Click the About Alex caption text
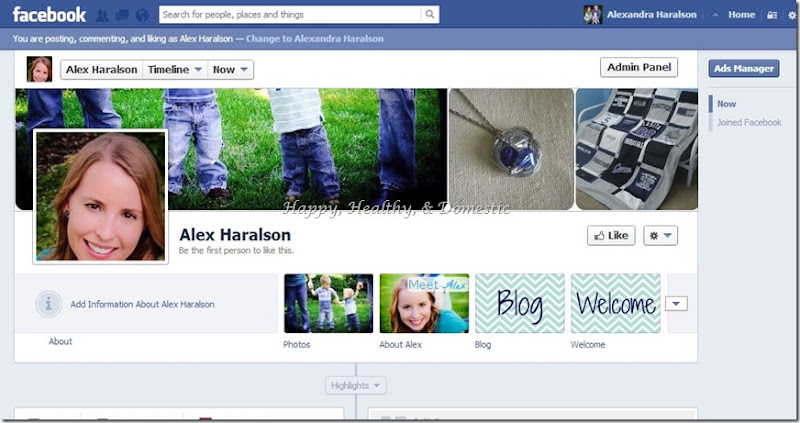Image resolution: width=800 pixels, height=423 pixels. coord(401,344)
